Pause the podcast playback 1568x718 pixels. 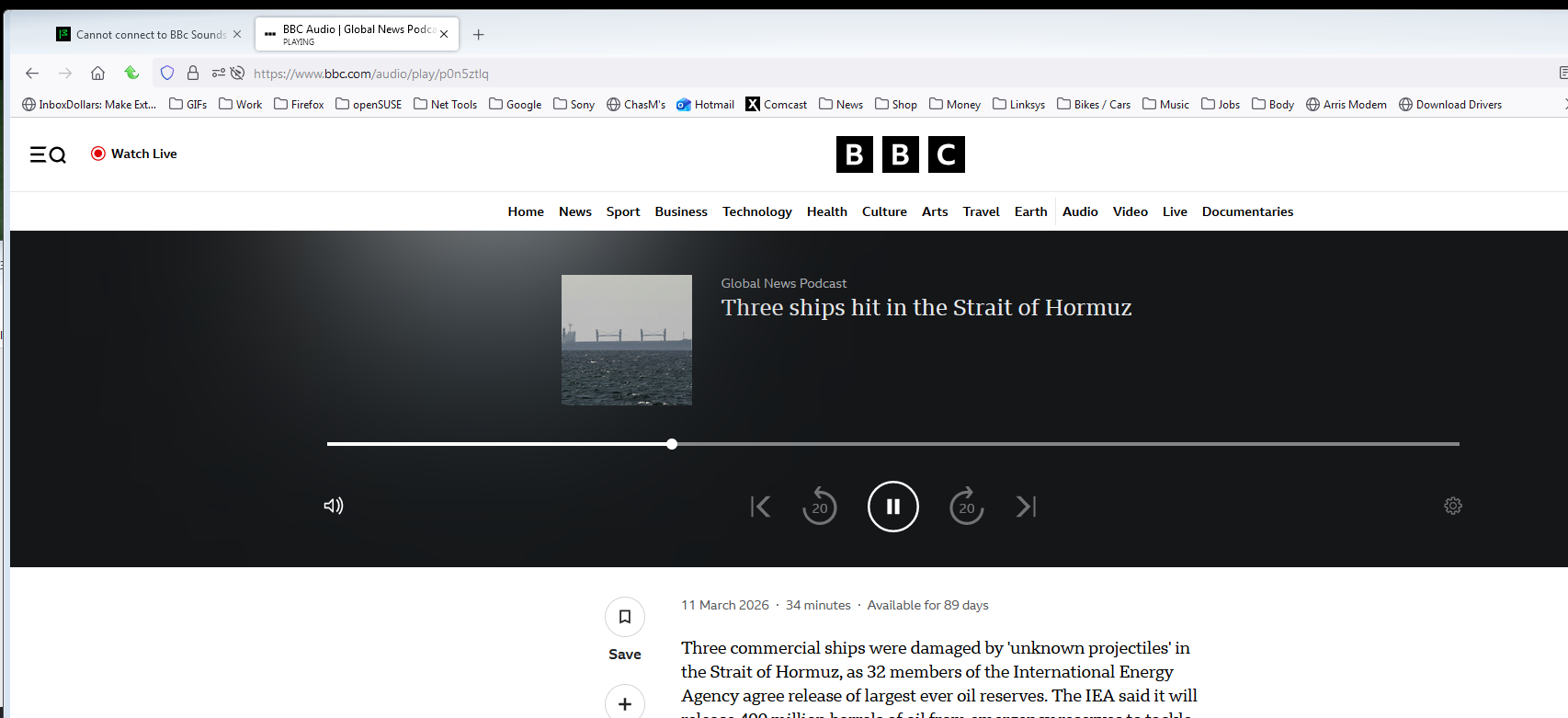(892, 507)
